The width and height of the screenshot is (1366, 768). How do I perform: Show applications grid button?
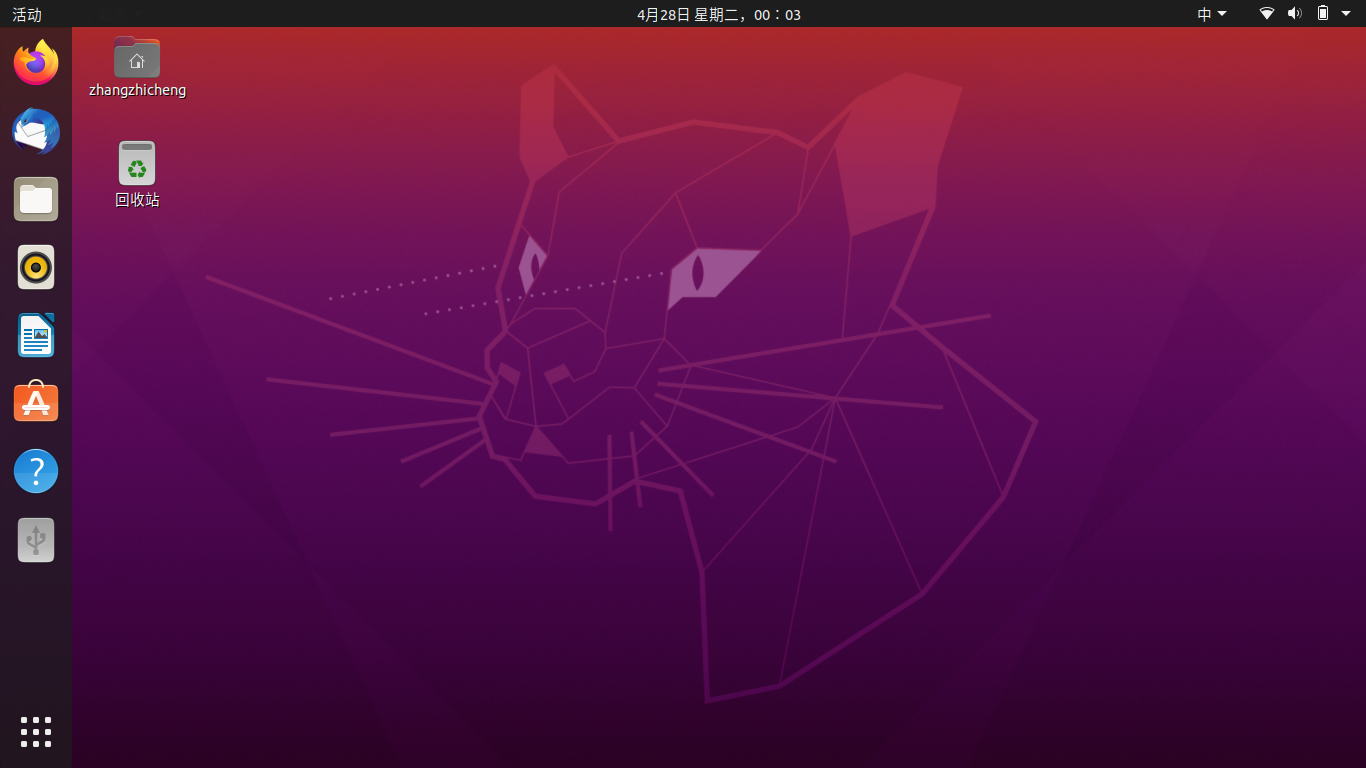(x=36, y=732)
